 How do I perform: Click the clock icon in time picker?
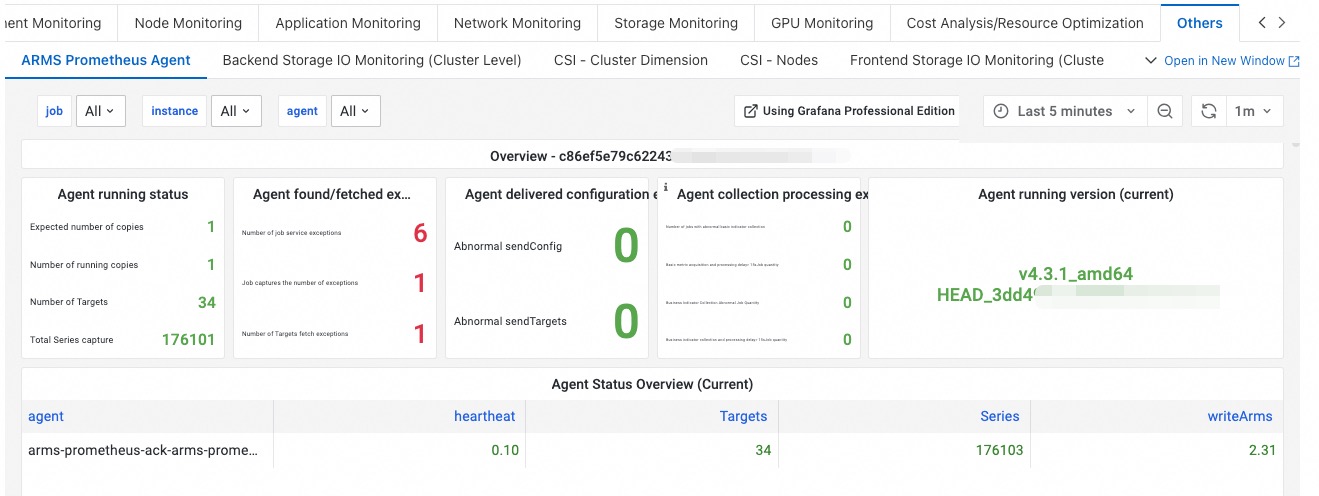1001,111
